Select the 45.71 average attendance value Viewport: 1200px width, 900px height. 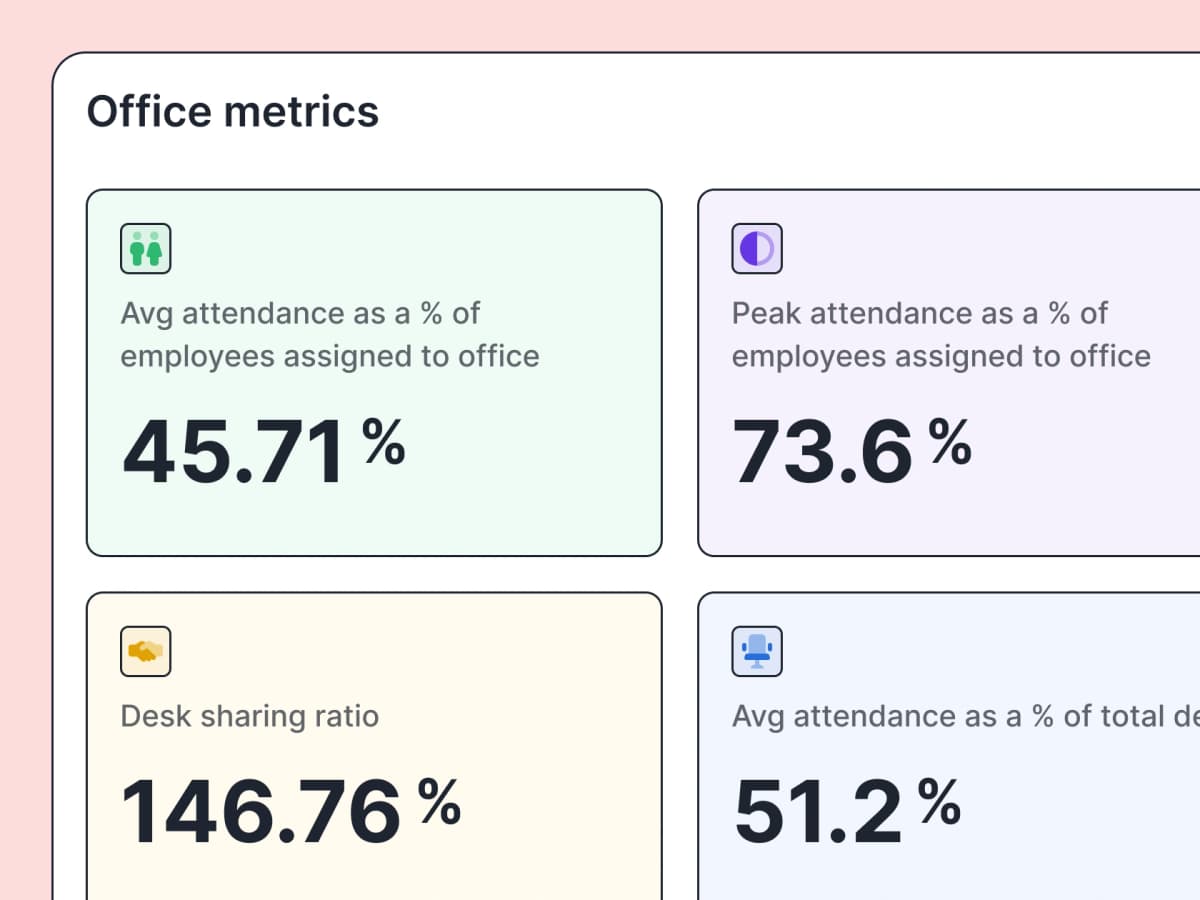click(235, 453)
